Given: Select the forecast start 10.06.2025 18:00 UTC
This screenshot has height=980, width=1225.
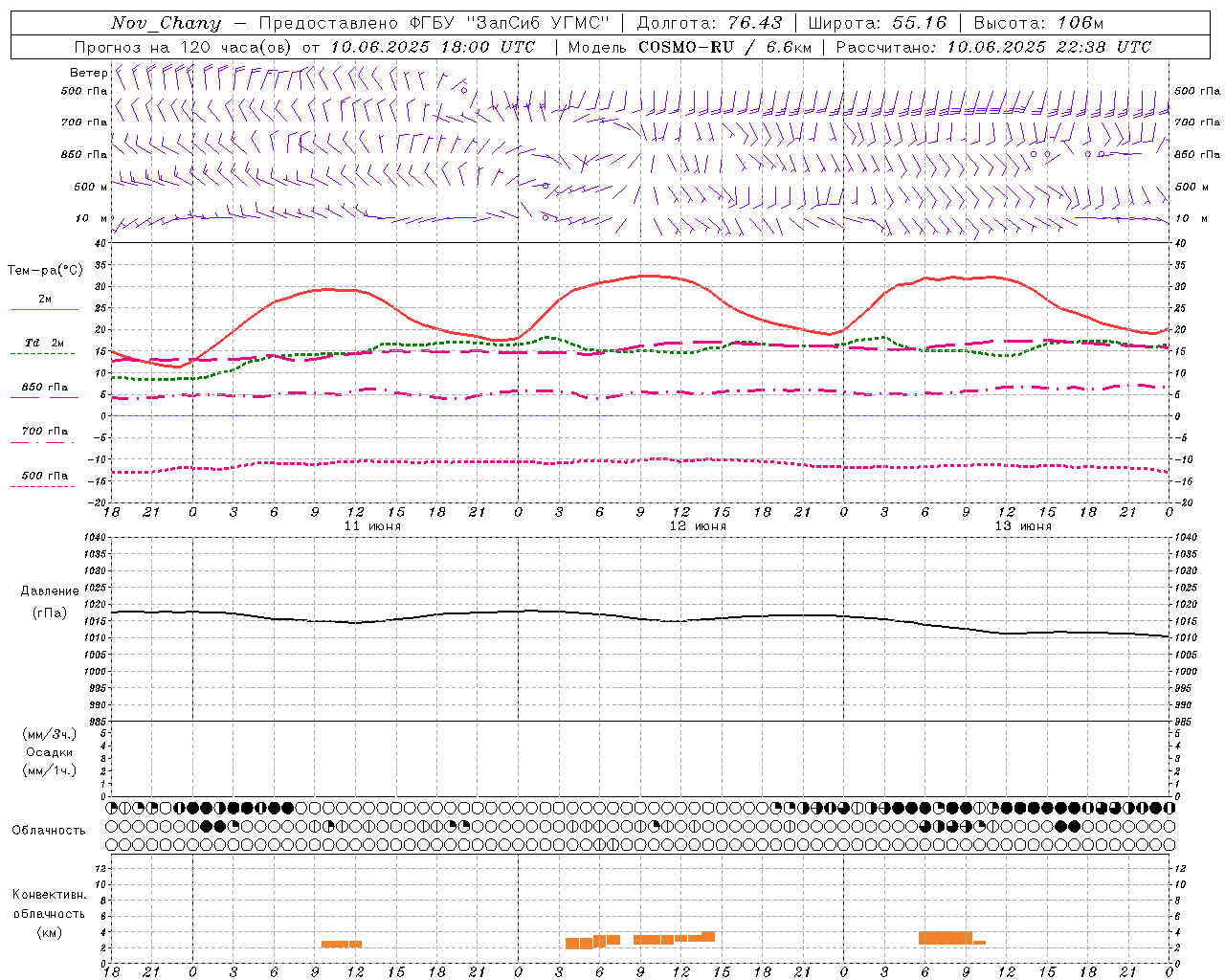Looking at the screenshot, I should (x=433, y=47).
